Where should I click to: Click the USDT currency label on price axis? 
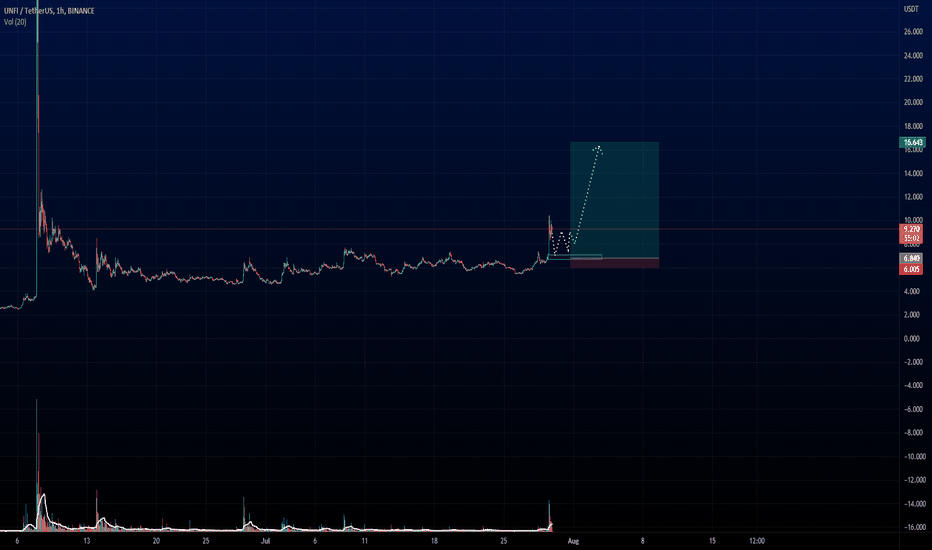[911, 9]
